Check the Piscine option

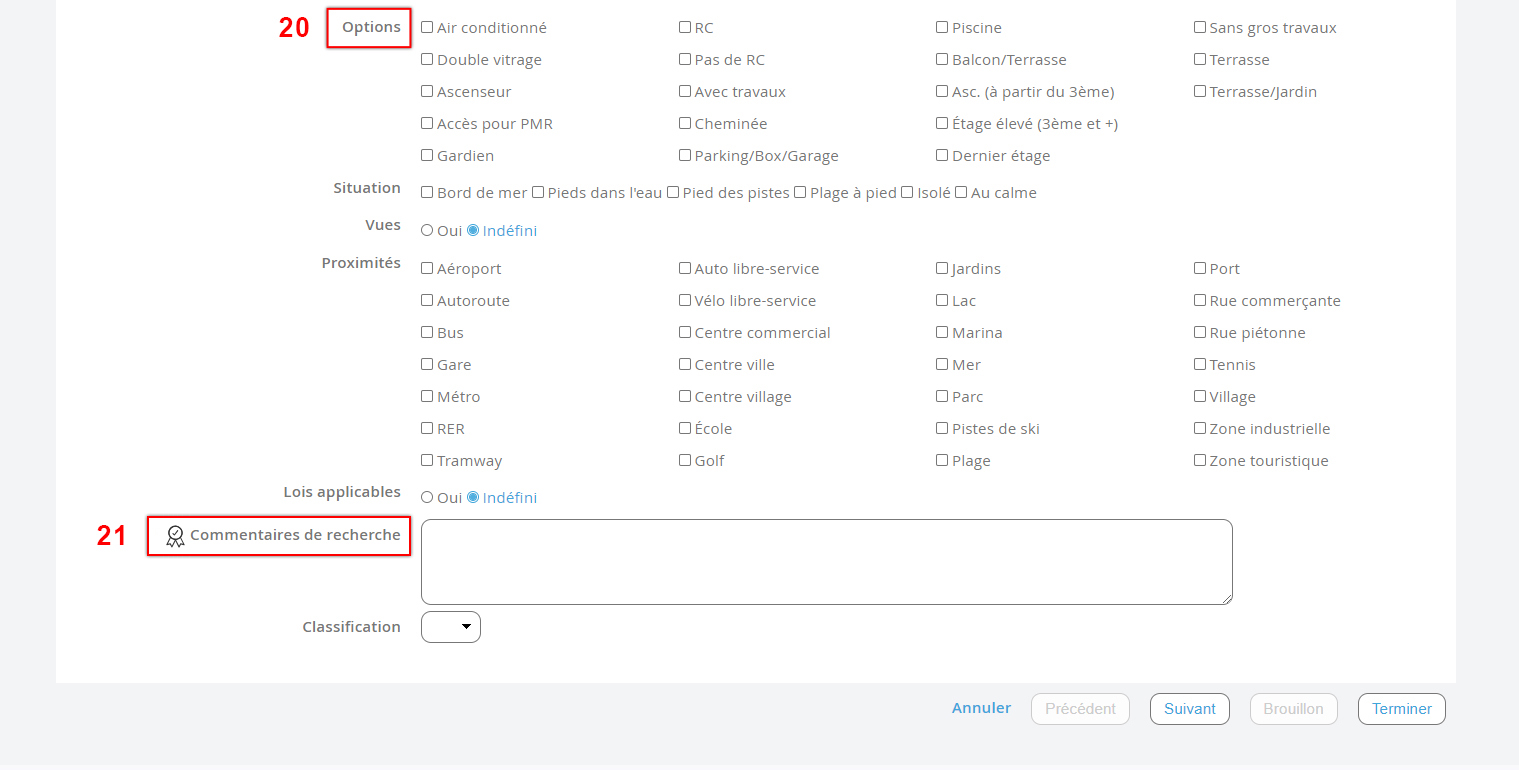[942, 28]
